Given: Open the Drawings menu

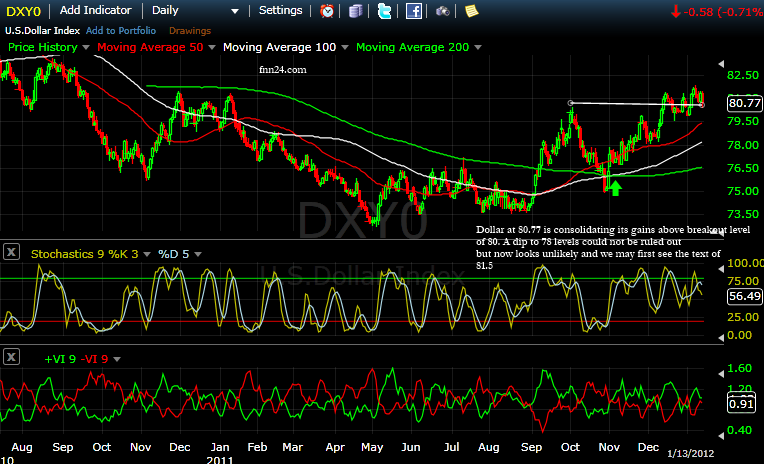Looking at the screenshot, I should (x=190, y=31).
